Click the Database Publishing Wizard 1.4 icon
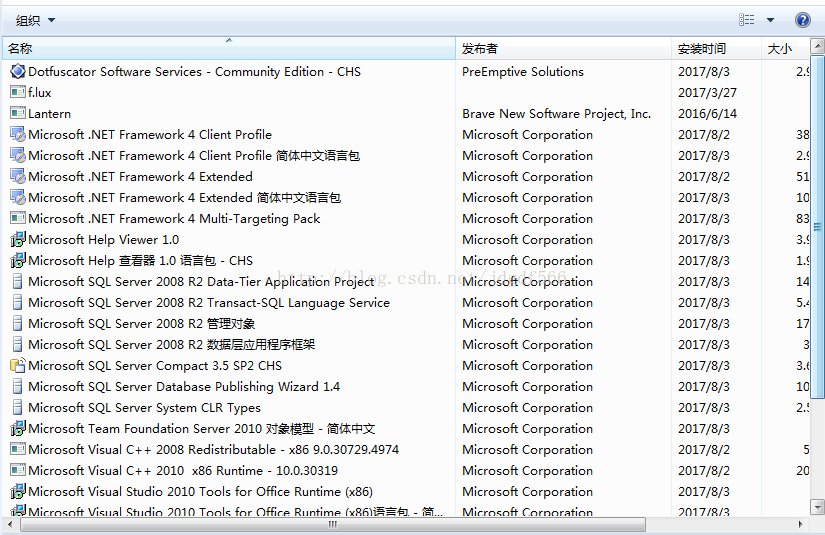 coord(18,387)
